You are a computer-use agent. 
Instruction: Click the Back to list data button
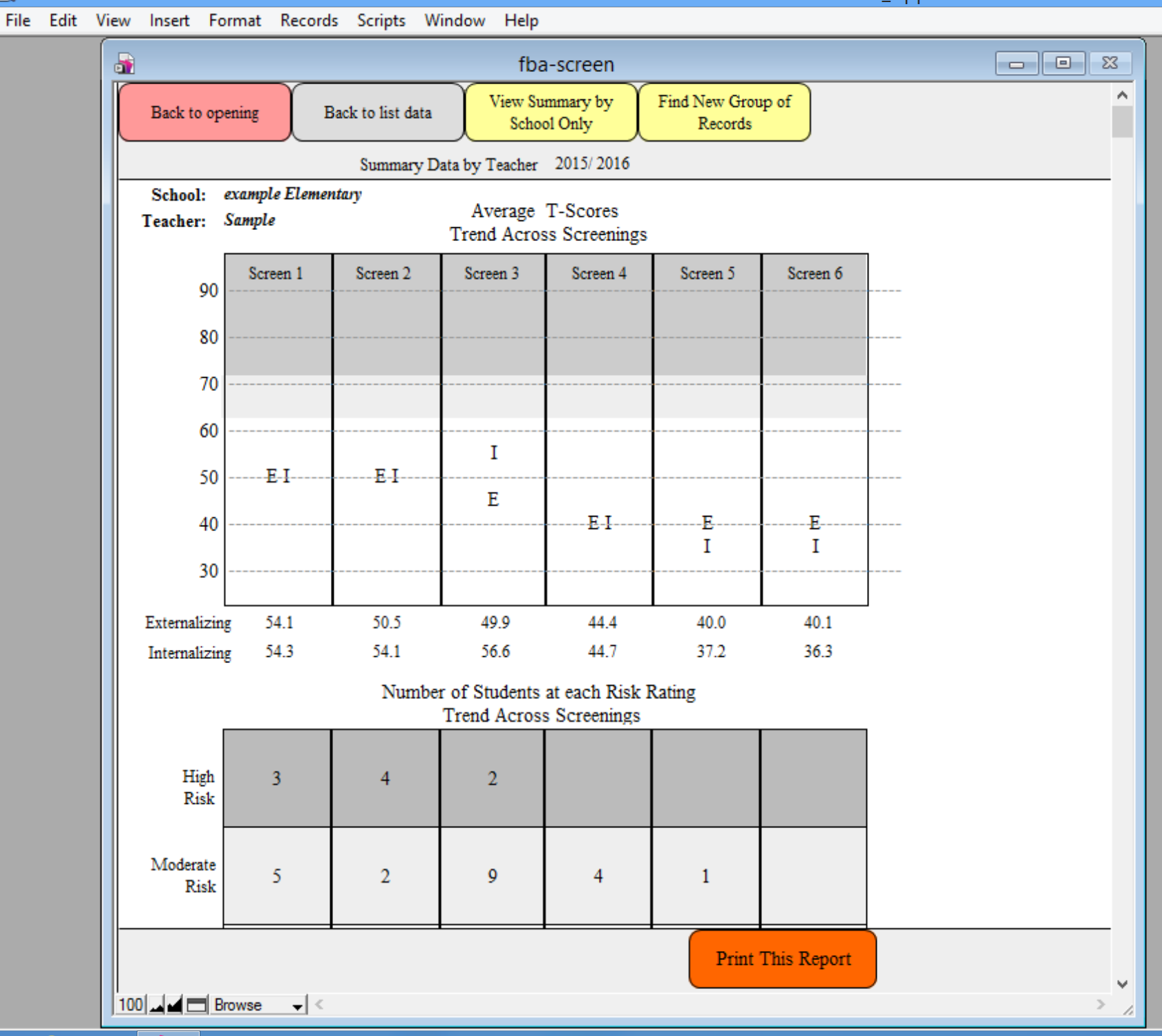(378, 112)
